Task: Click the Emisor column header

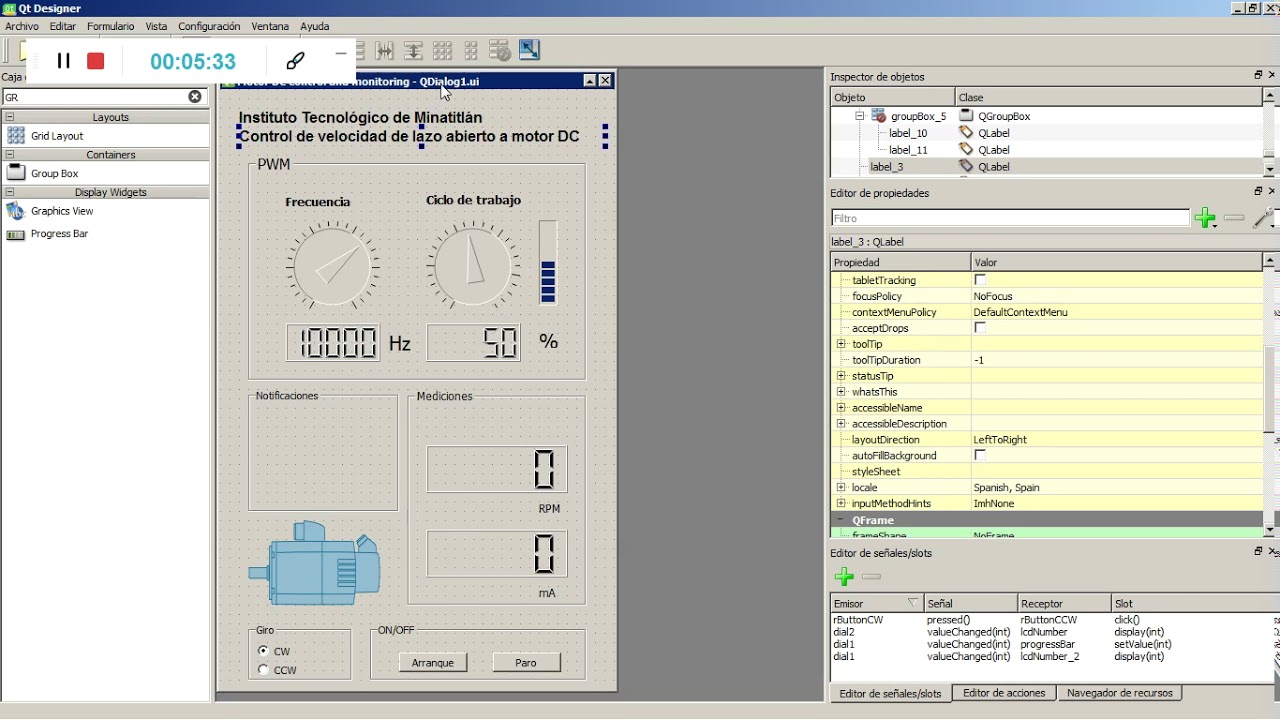Action: tap(877, 603)
